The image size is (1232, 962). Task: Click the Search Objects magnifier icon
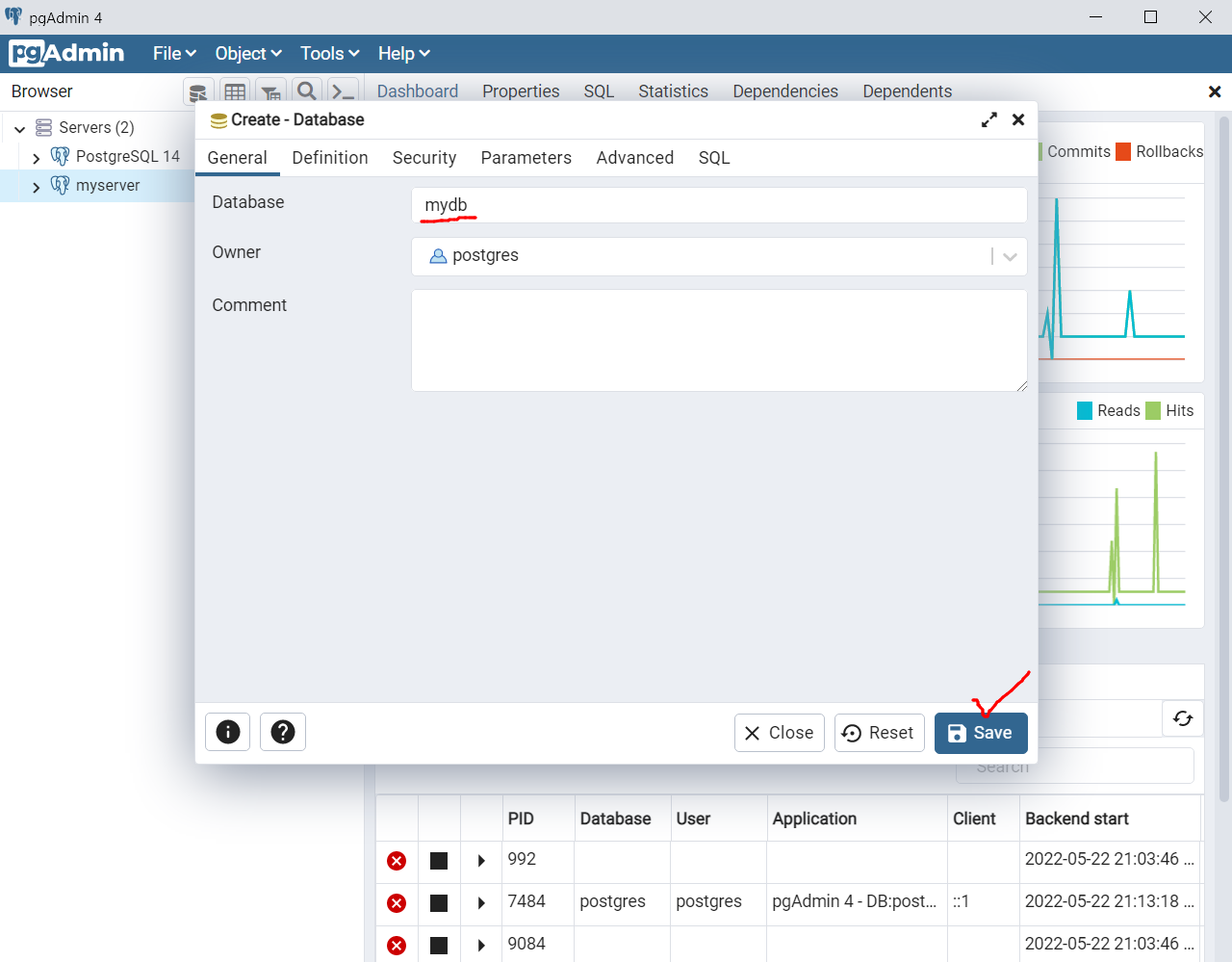tap(307, 91)
